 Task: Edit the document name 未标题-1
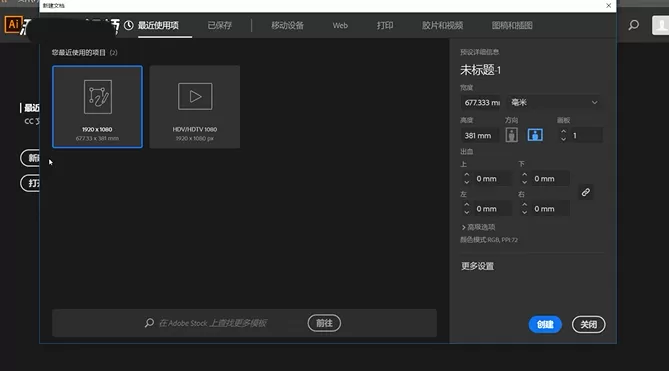click(x=480, y=70)
